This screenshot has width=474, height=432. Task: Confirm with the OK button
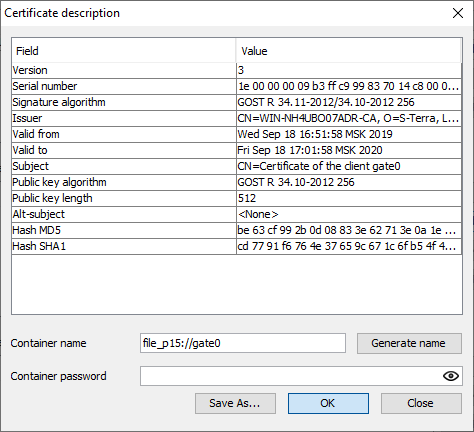[x=328, y=403]
